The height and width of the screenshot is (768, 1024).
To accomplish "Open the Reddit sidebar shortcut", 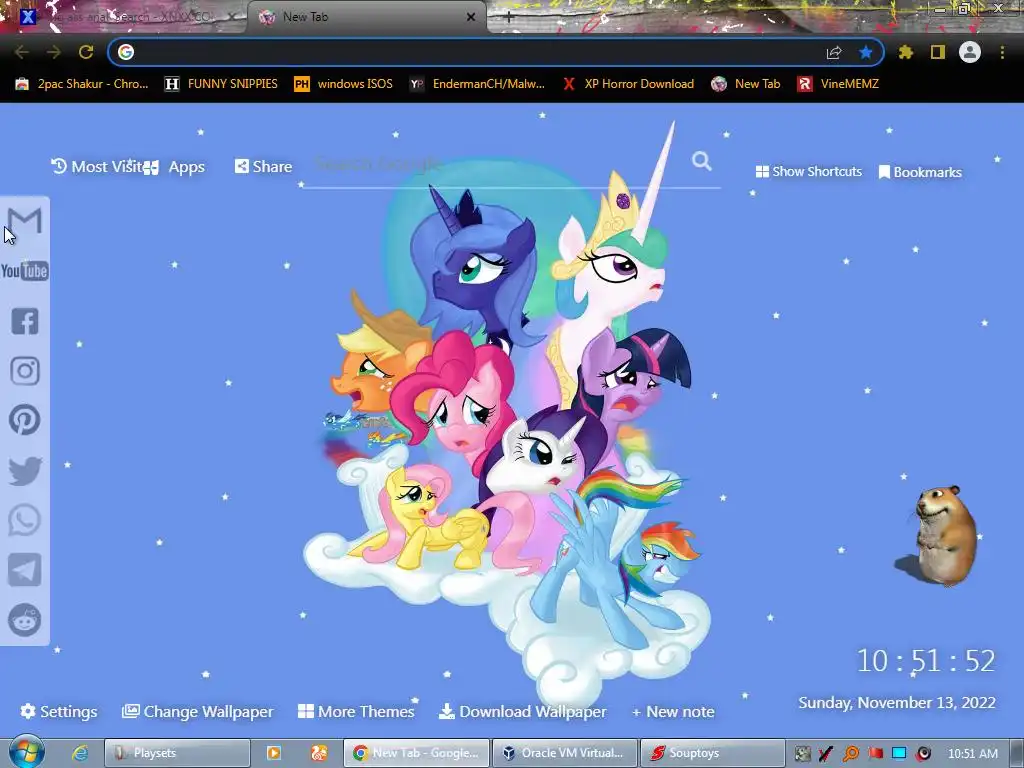I will 25,620.
